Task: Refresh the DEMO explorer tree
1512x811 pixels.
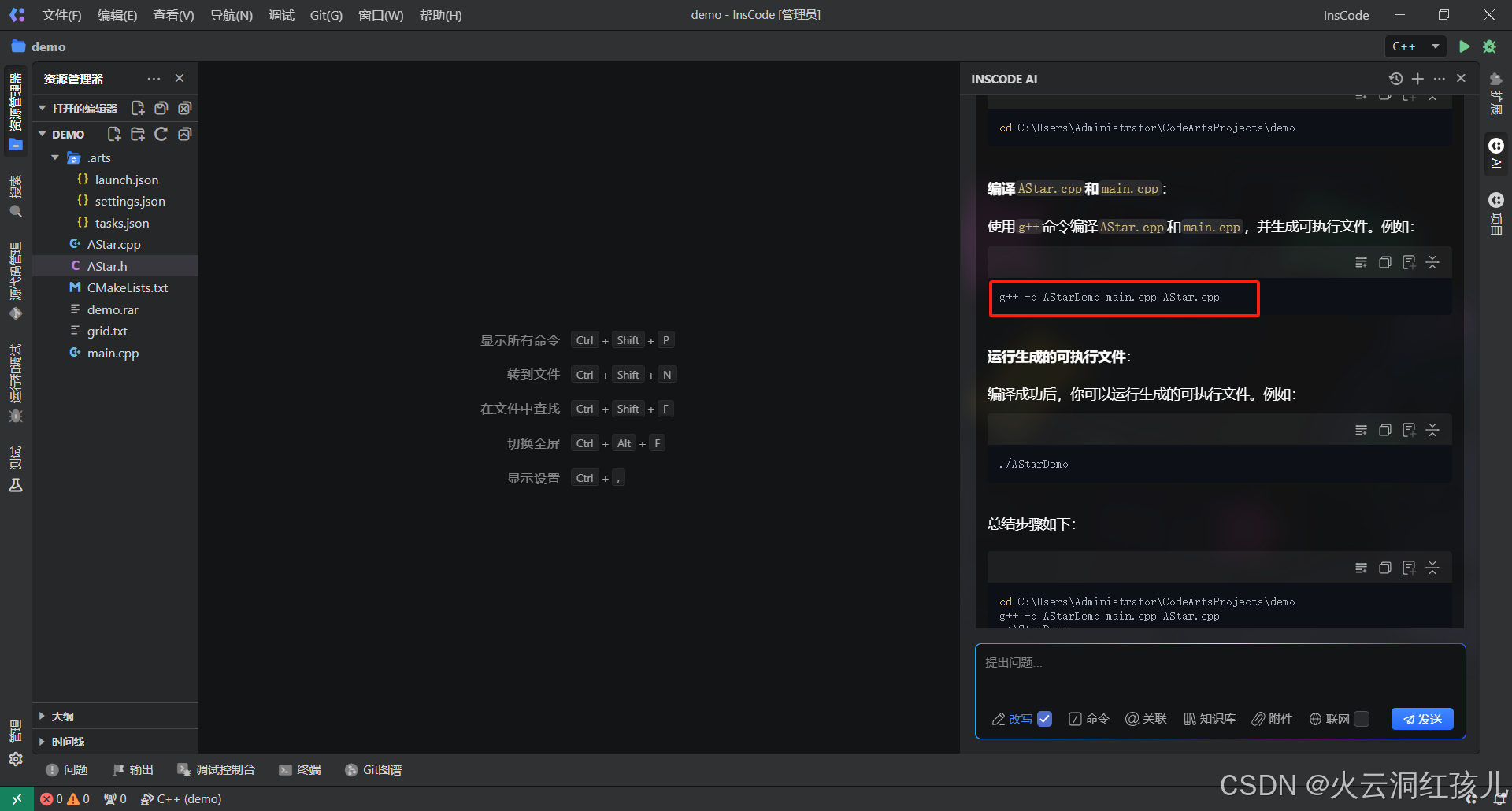Action: [161, 134]
